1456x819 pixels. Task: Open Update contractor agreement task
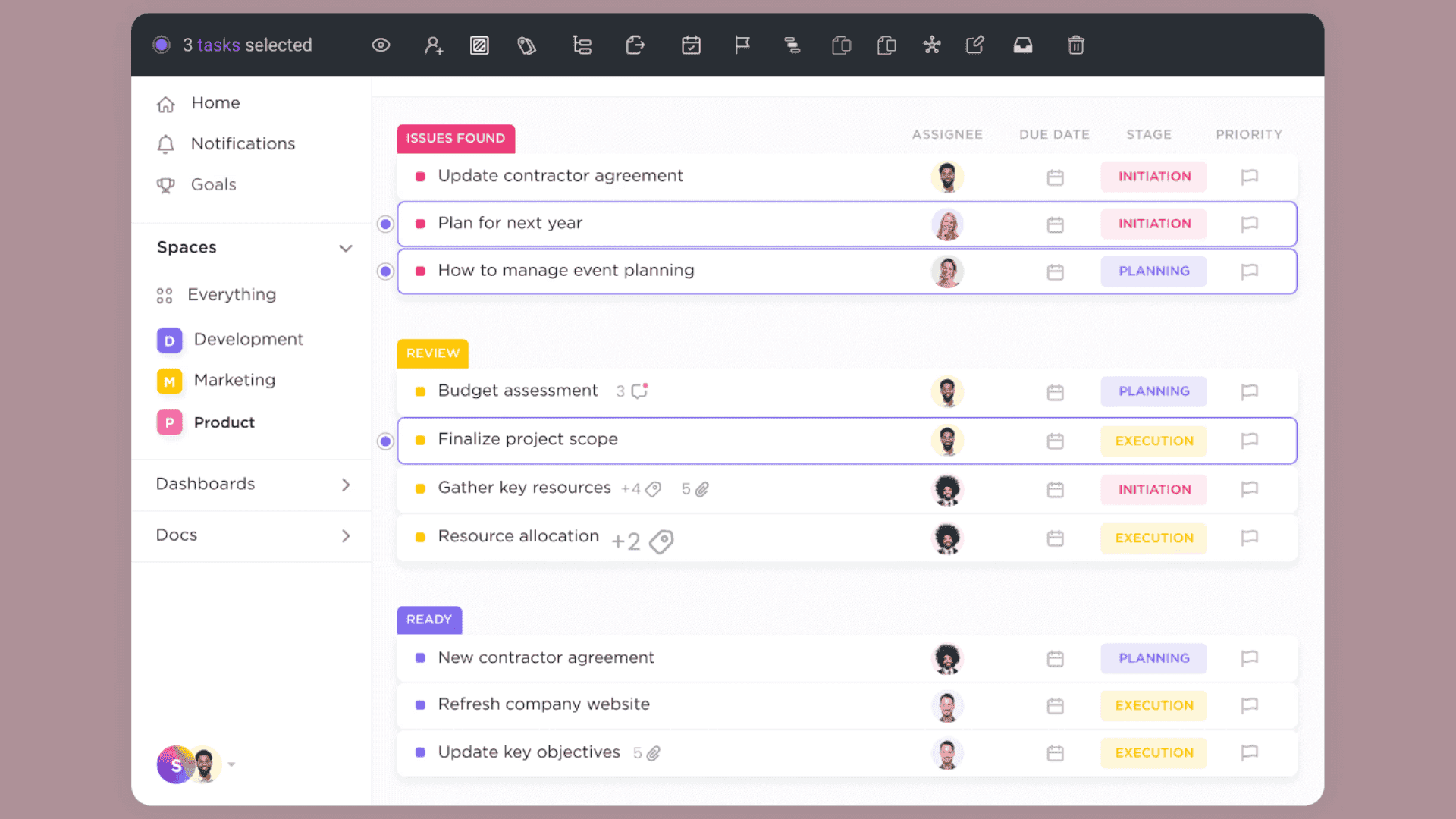[560, 176]
